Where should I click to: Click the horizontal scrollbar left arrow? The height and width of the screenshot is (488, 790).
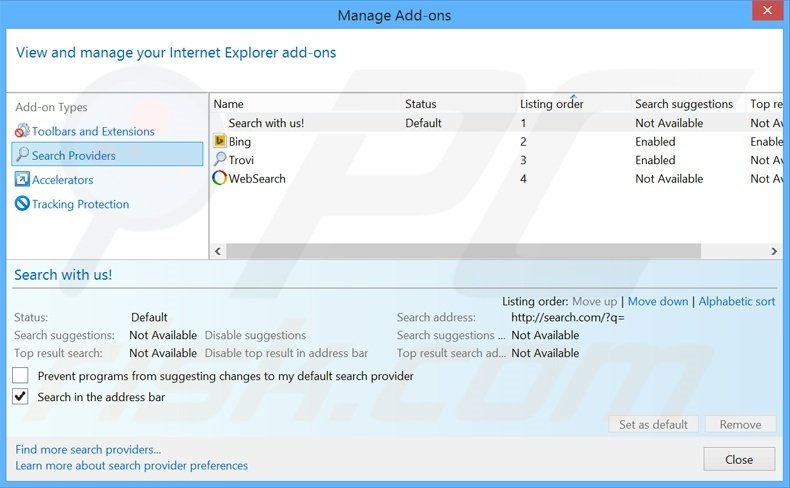[x=218, y=251]
